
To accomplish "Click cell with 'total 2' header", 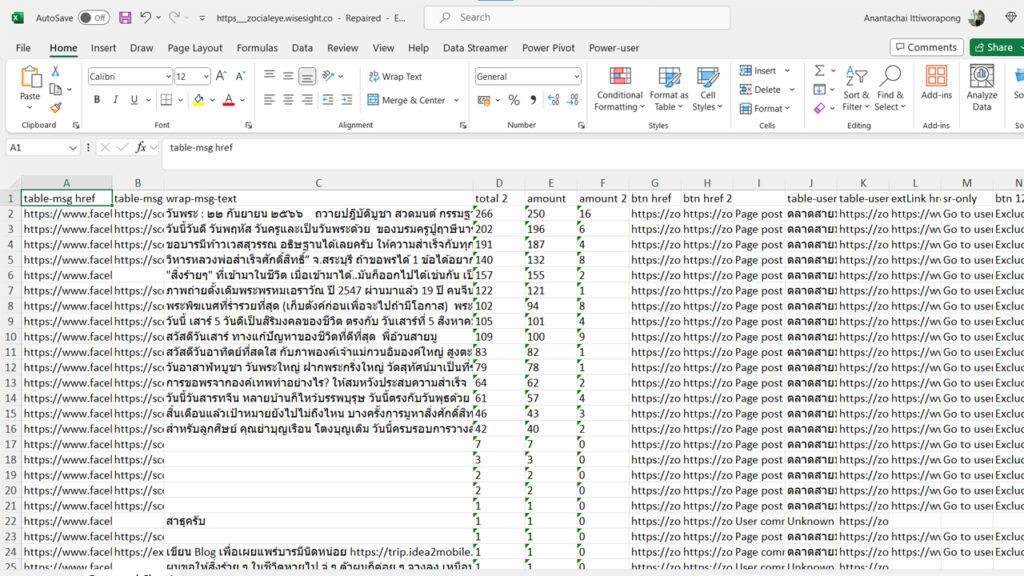I will tap(499, 199).
